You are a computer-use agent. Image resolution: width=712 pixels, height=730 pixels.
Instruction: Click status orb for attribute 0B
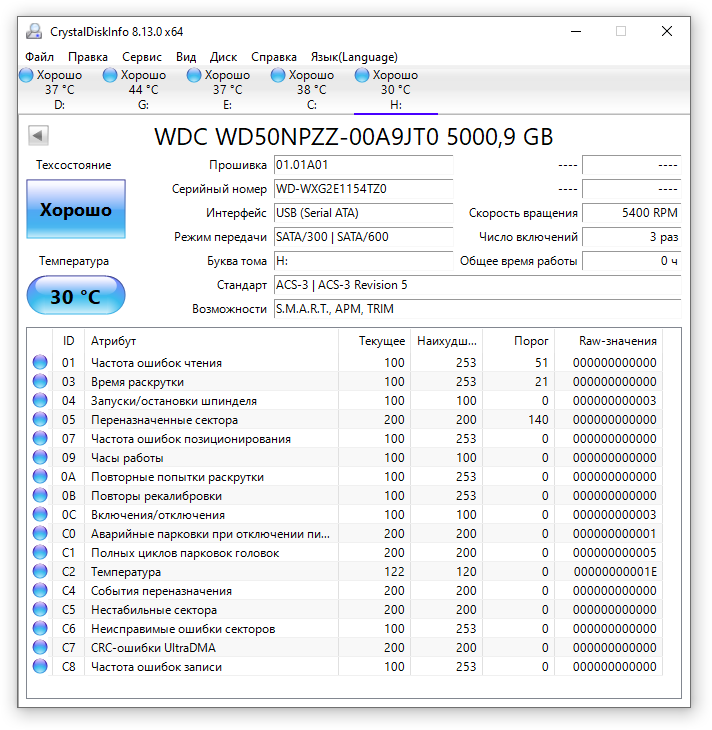pos(40,495)
